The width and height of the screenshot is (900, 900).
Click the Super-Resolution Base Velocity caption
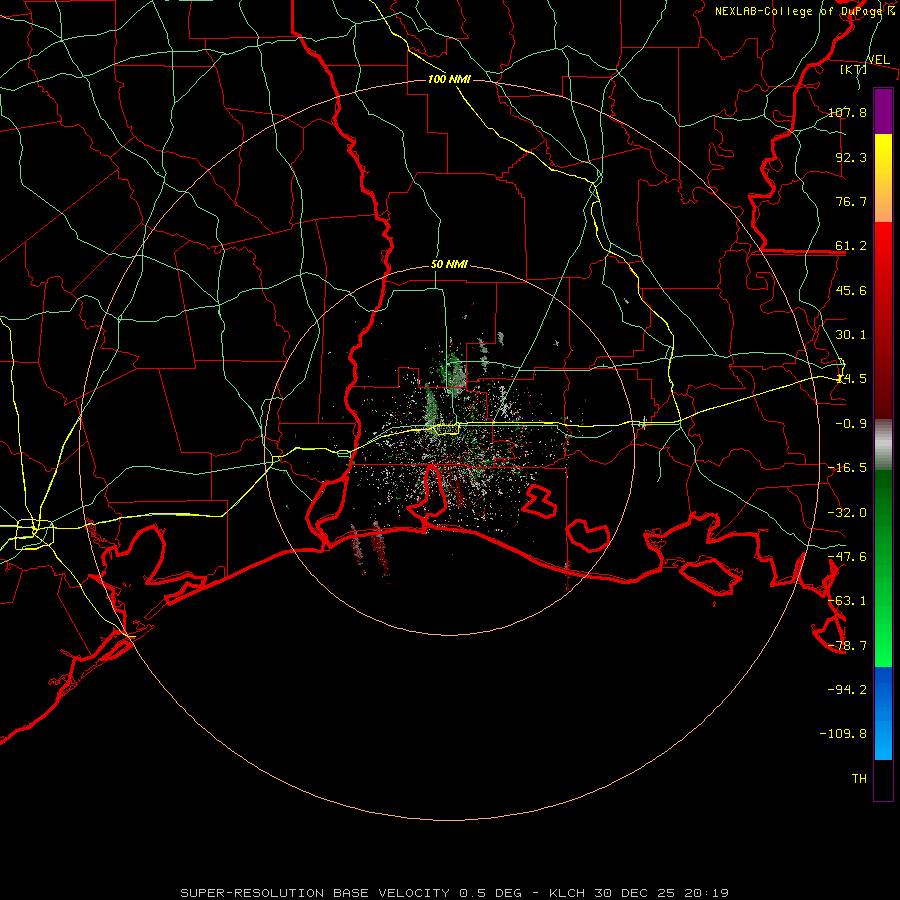click(455, 893)
